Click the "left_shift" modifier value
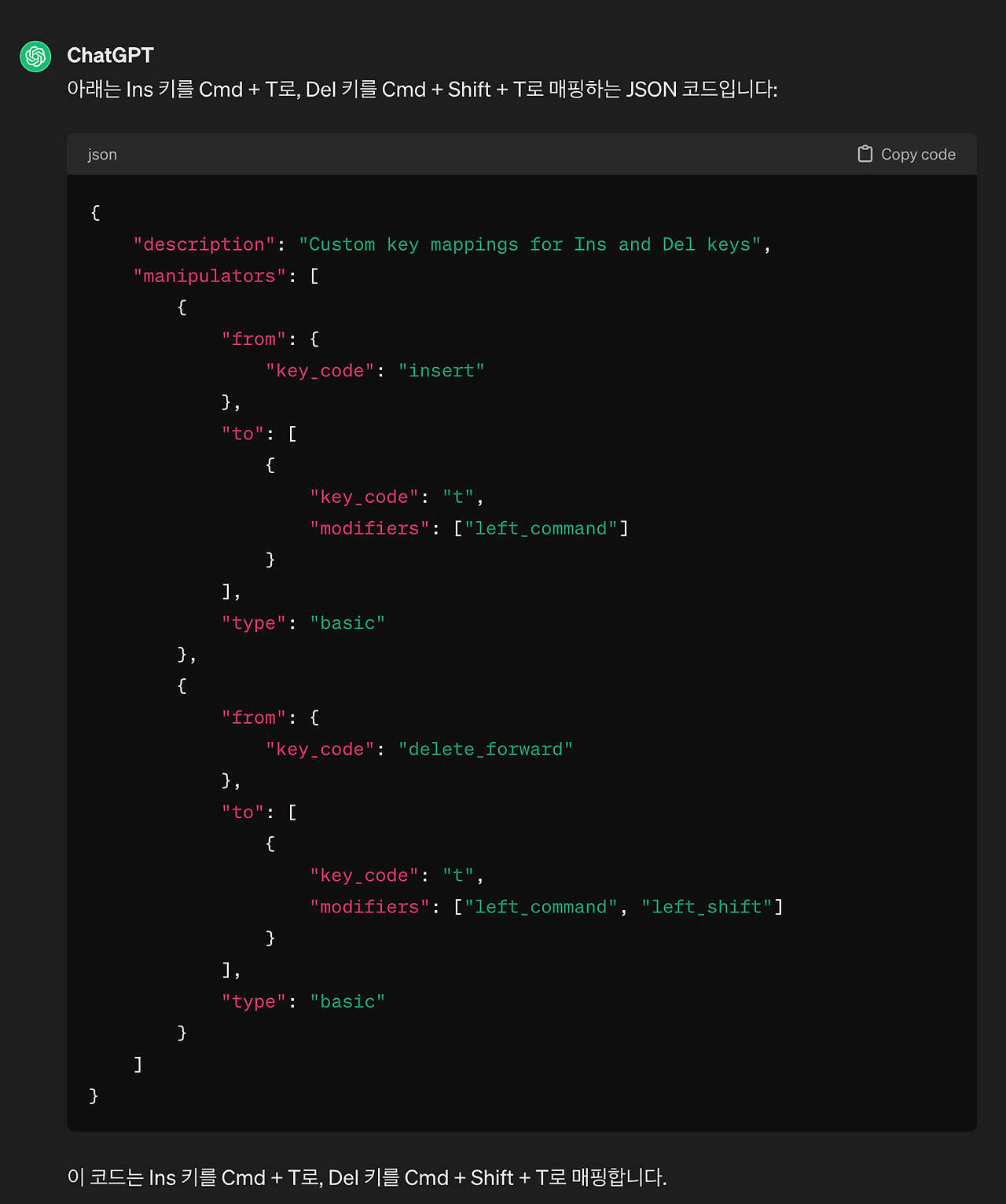 tap(707, 907)
